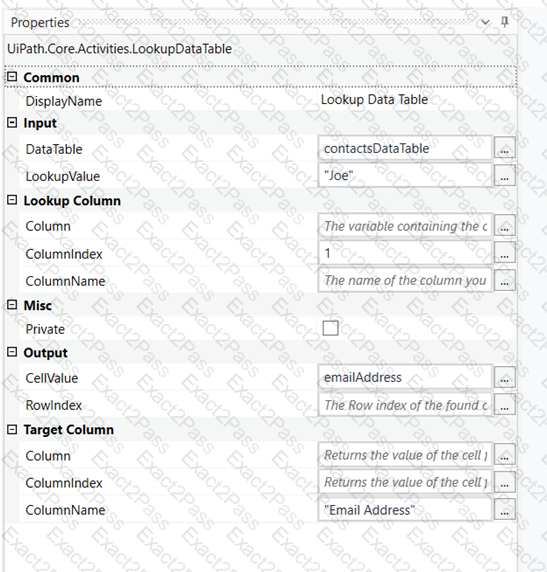The image size is (547, 572).
Task: Edit the DataTable field contactsDataTable
Action: tap(405, 148)
